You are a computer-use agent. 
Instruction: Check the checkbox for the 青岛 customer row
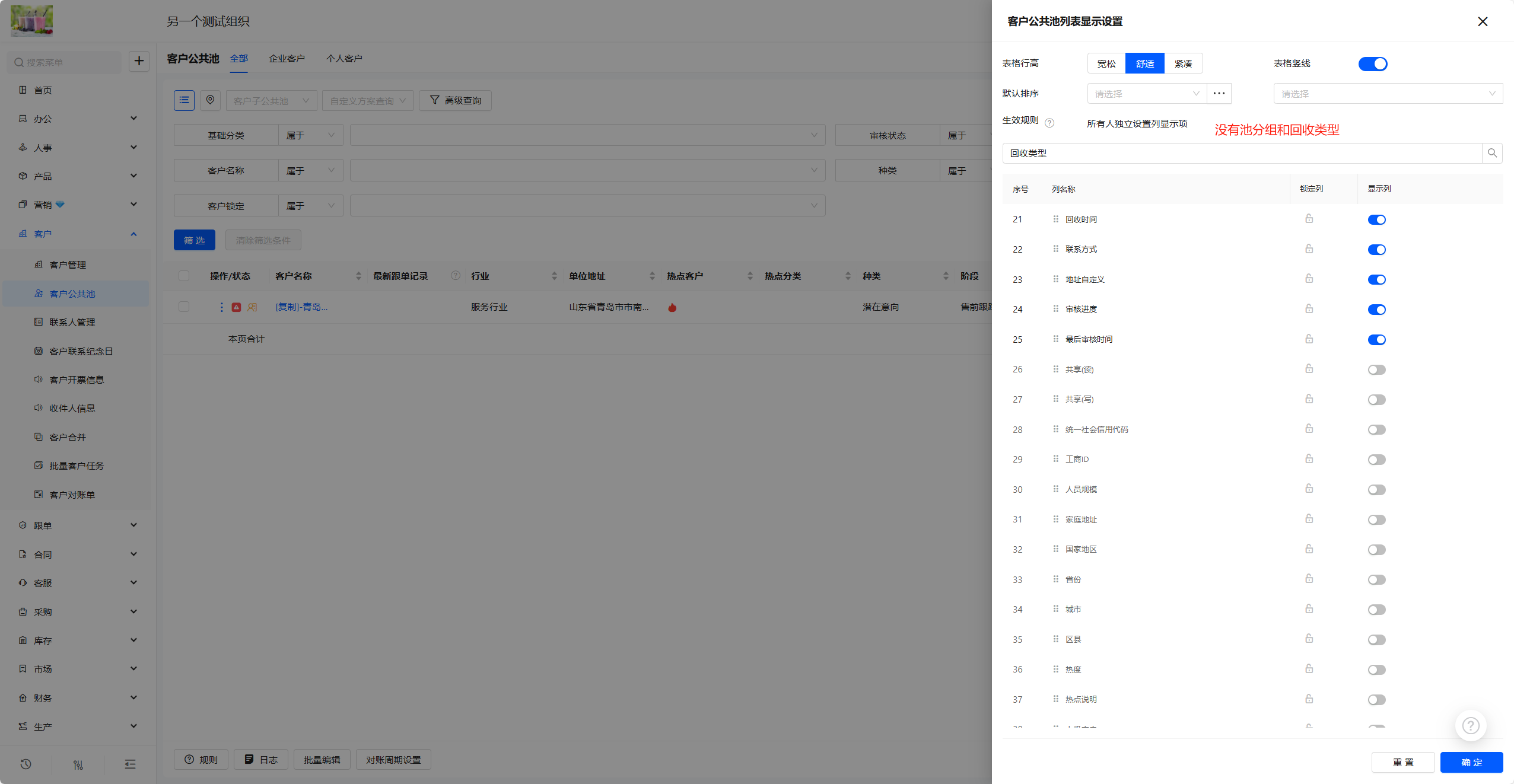tap(184, 307)
